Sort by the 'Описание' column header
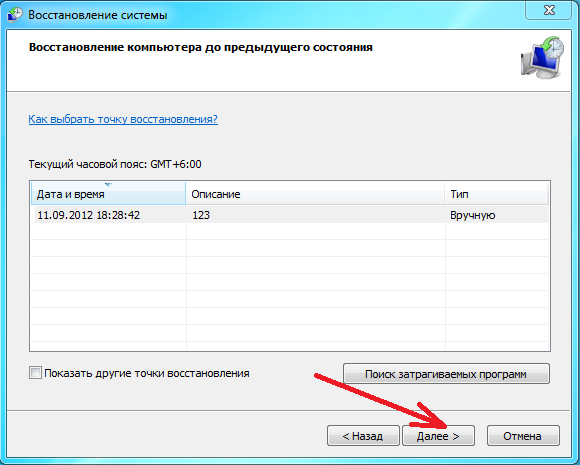This screenshot has height=465, width=580. pyautogui.click(x=315, y=194)
